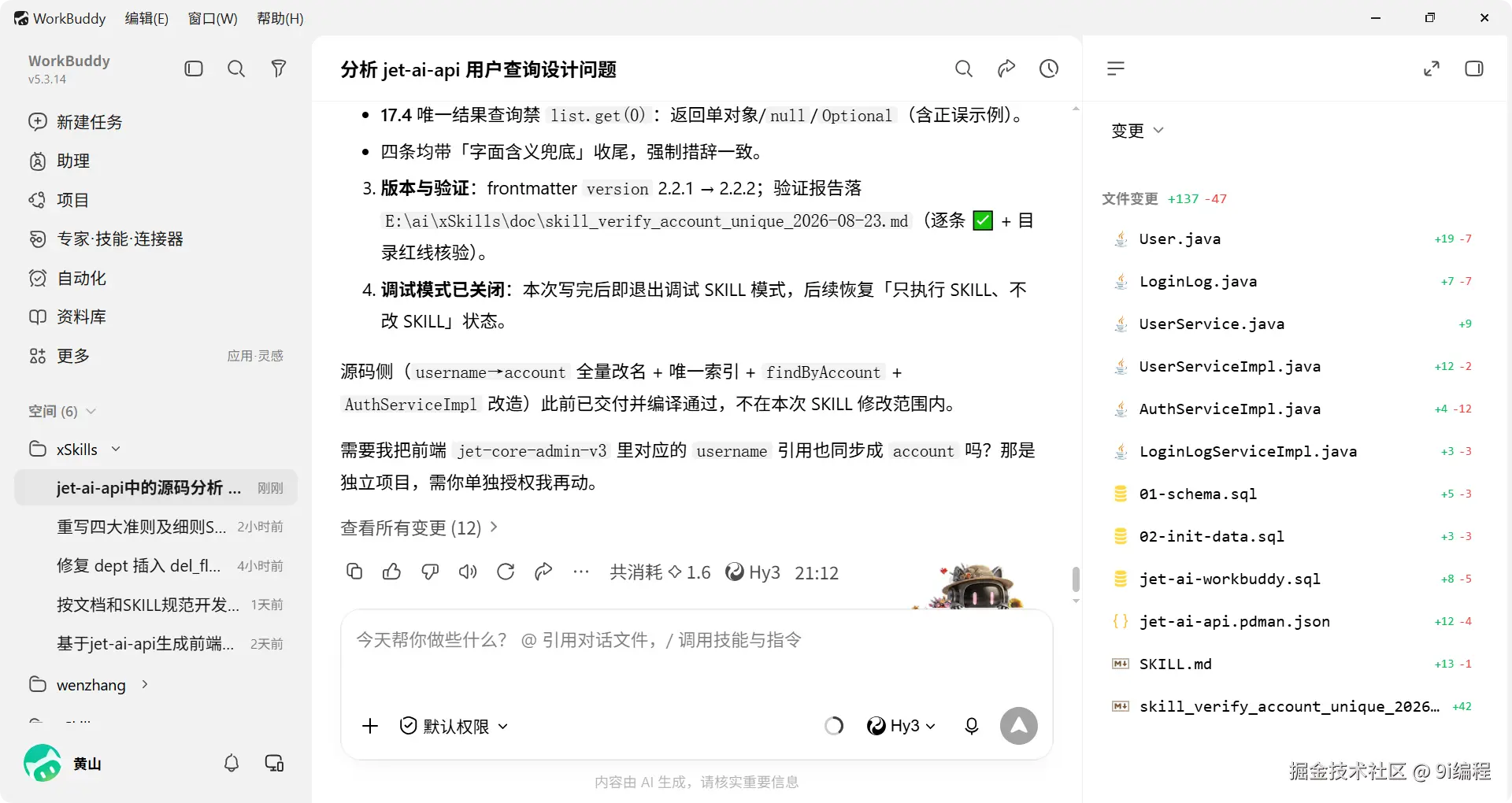Open conversation history clock icon
The image size is (1512, 803).
coord(1049,68)
